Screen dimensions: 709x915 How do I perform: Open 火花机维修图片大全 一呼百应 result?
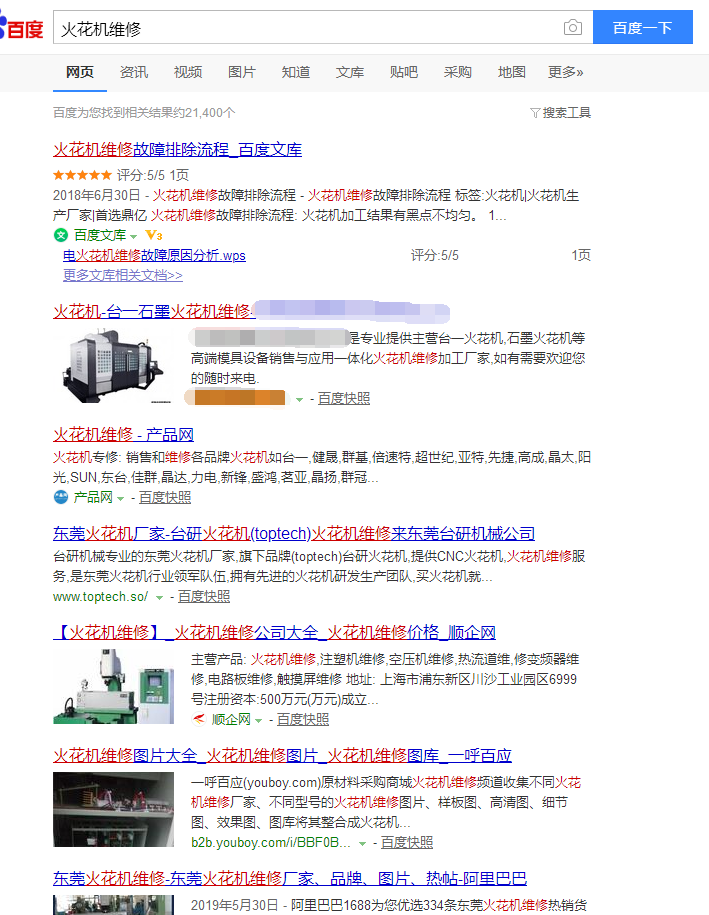pos(282,755)
